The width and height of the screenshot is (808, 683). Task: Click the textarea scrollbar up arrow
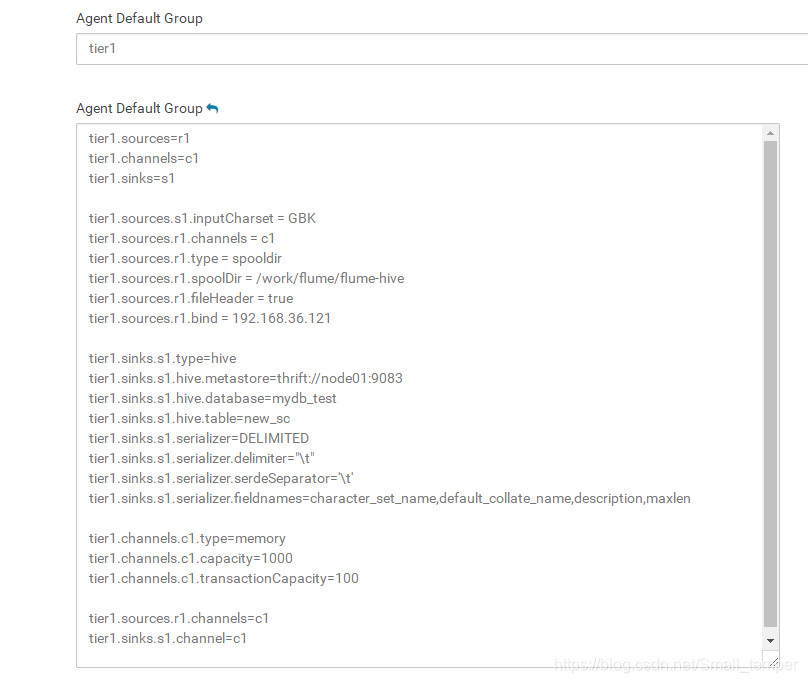770,133
